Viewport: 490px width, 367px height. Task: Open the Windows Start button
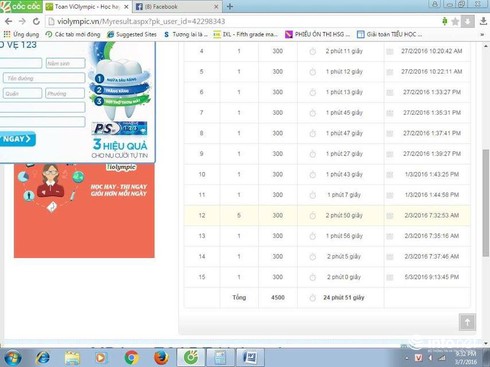(13, 358)
